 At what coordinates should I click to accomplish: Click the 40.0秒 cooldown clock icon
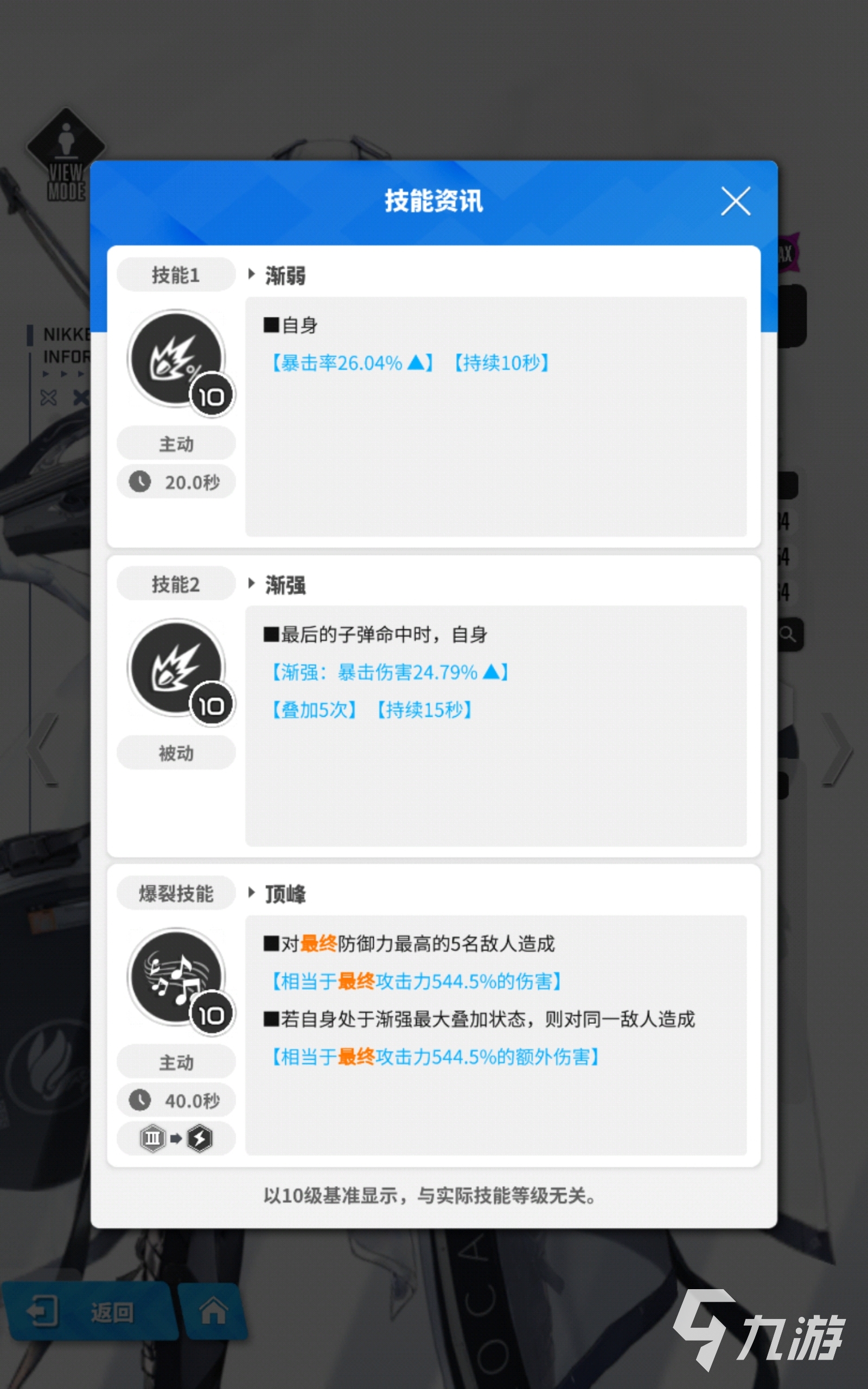pos(139,1100)
